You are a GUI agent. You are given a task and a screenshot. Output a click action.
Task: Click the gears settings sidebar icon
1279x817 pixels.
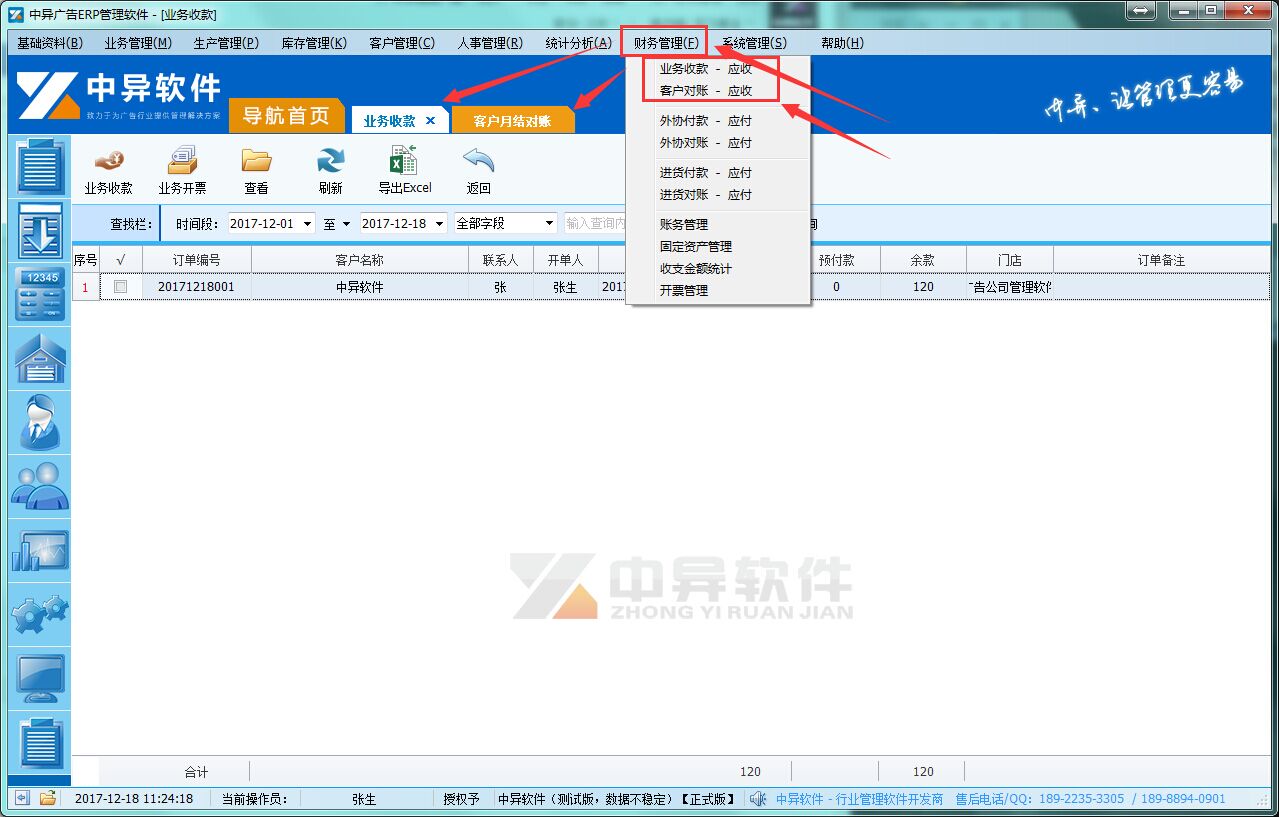click(40, 615)
